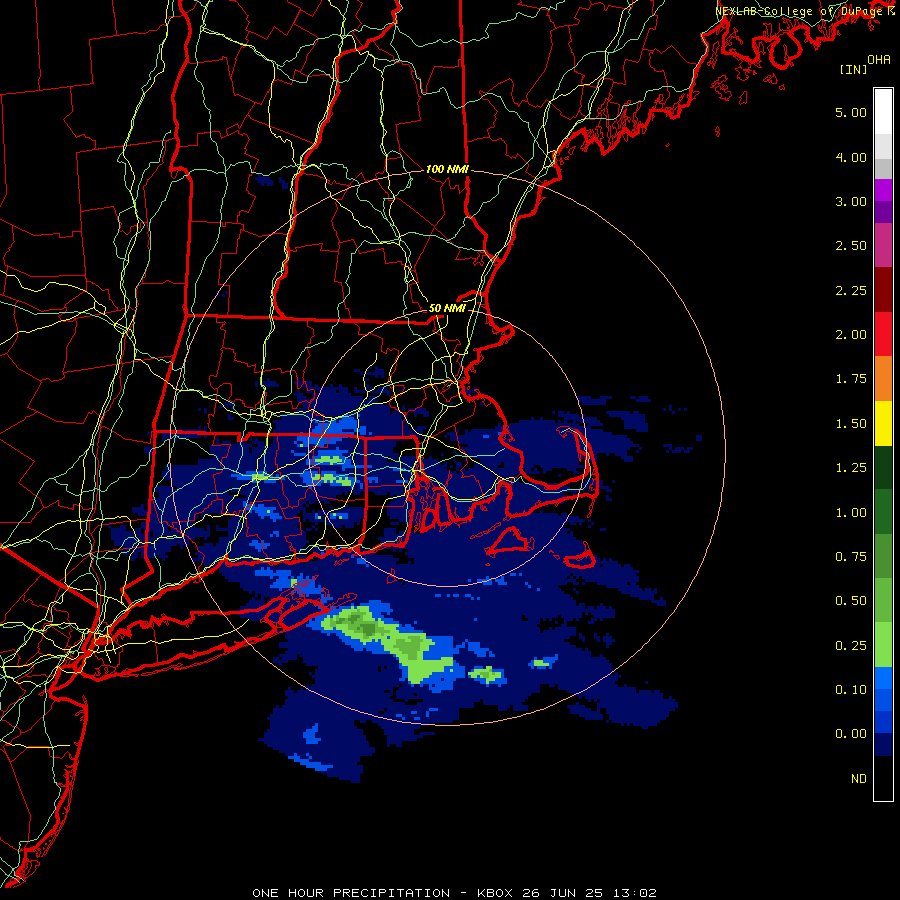Click the 1.00 legend value
The image size is (900, 900).
[851, 513]
